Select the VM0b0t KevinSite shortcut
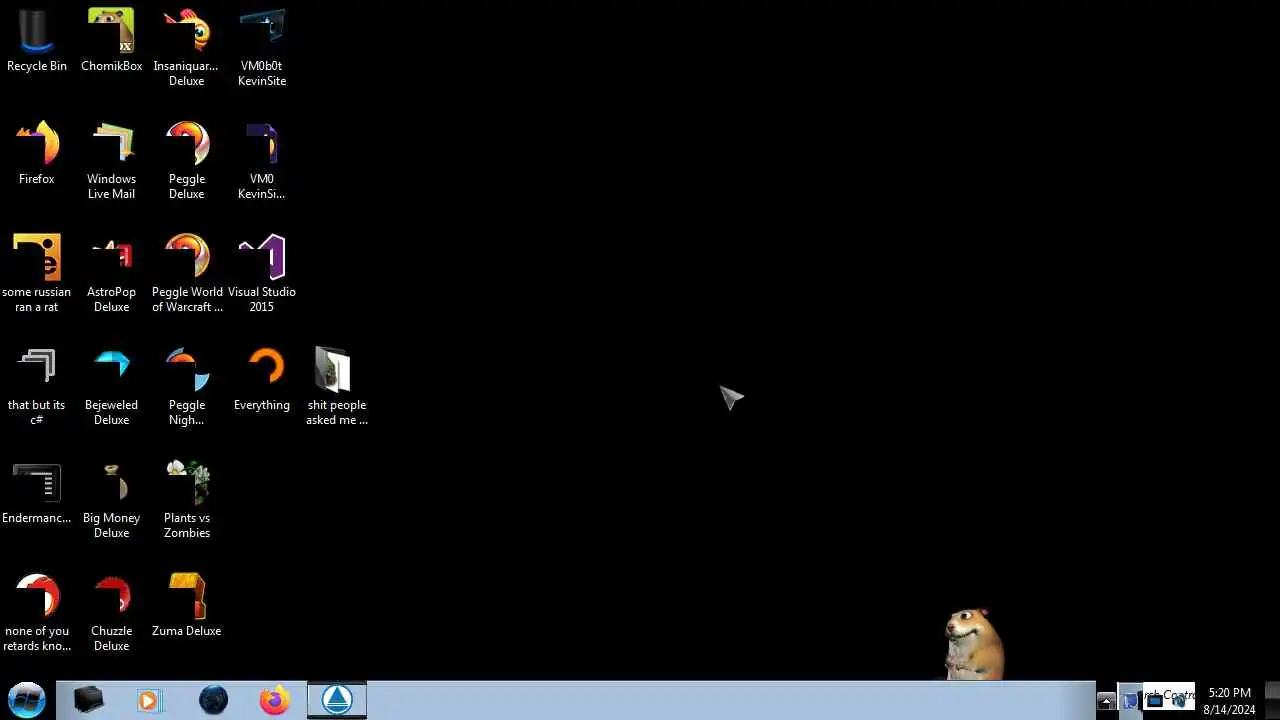This screenshot has width=1280, height=720. click(262, 48)
